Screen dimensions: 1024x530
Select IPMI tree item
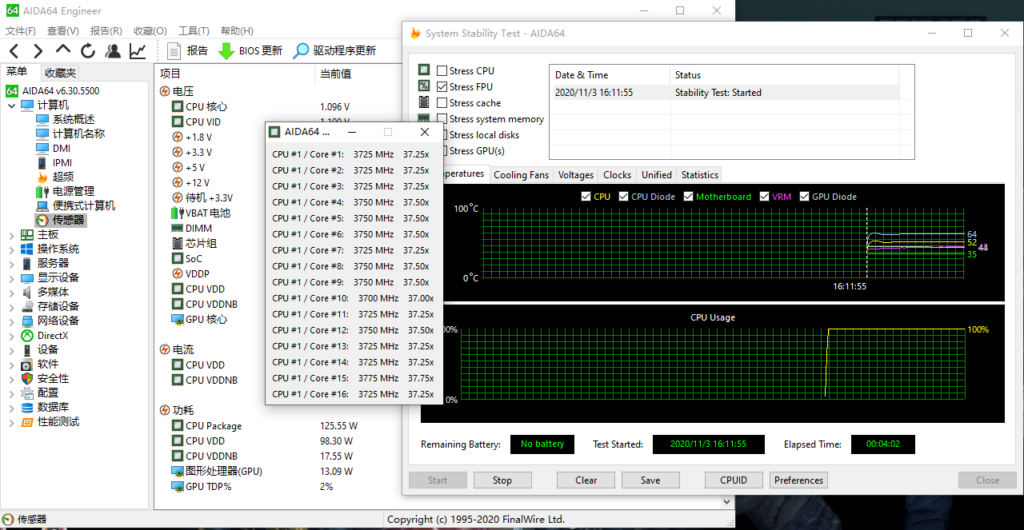[x=54, y=163]
